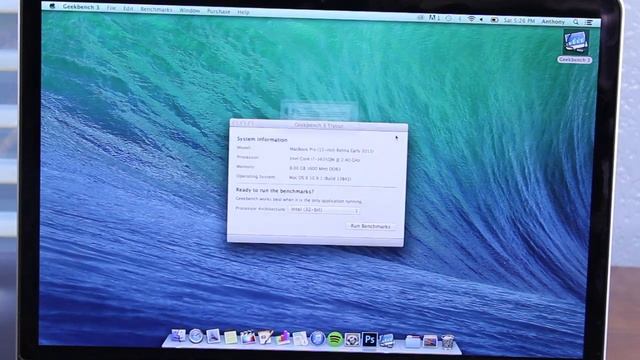The image size is (640, 360).
Task: Open the Trash in dock
Action: 448,342
